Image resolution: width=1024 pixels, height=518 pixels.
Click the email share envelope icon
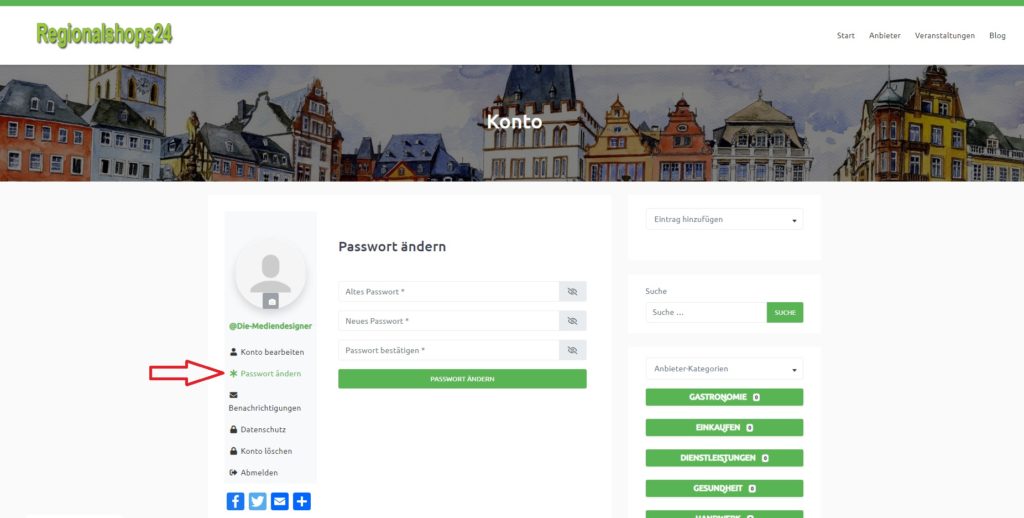280,501
